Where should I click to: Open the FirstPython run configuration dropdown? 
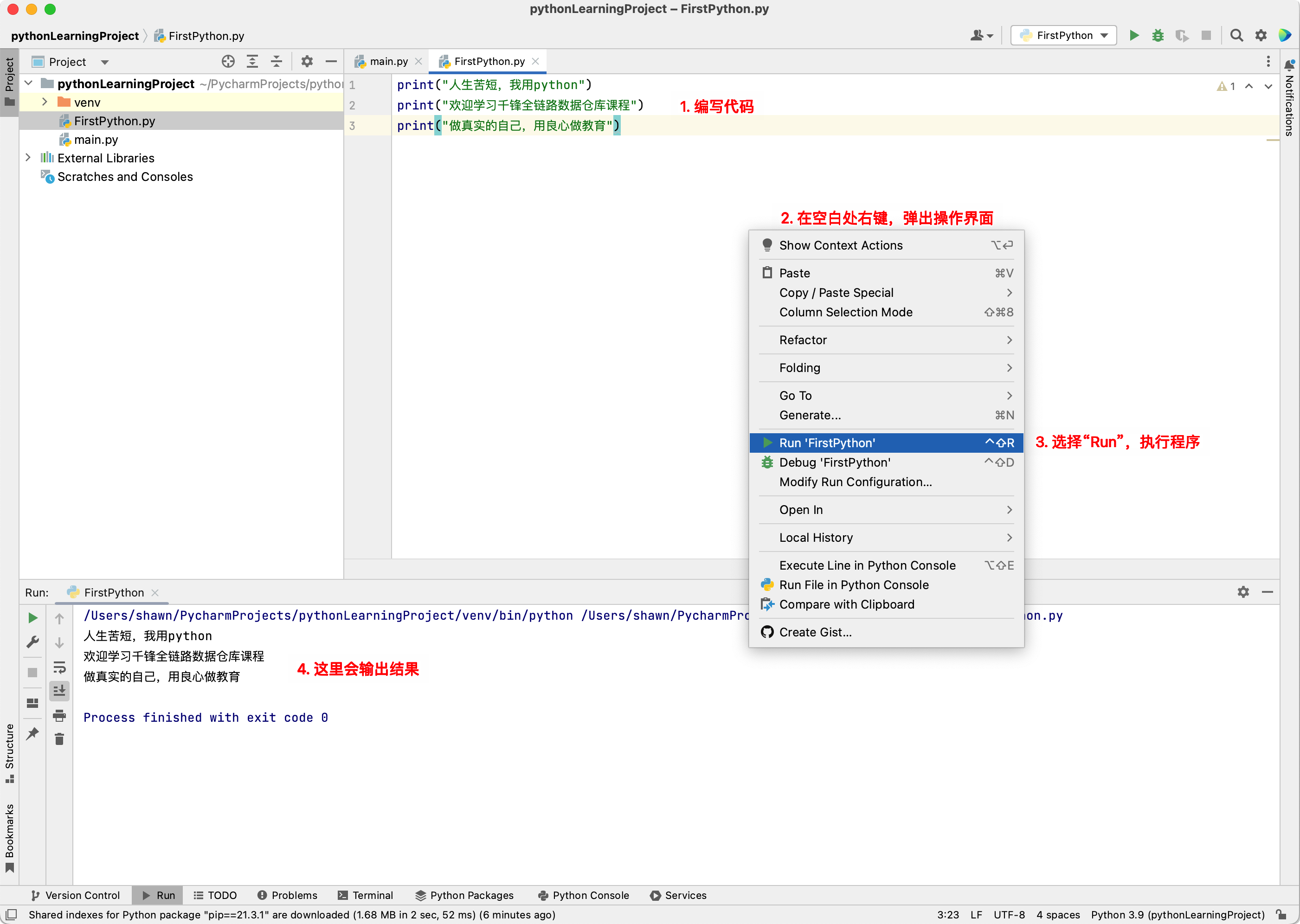point(1063,35)
